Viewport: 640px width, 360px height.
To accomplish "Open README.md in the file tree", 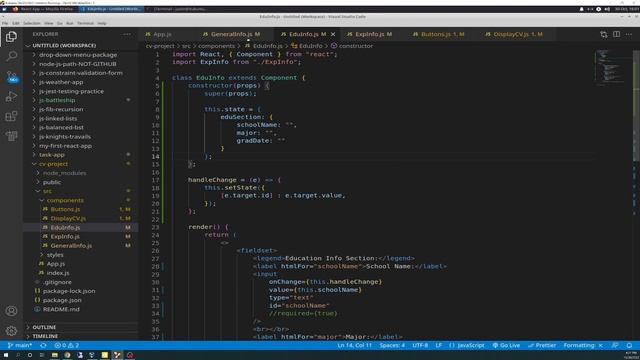I will 81,309.
